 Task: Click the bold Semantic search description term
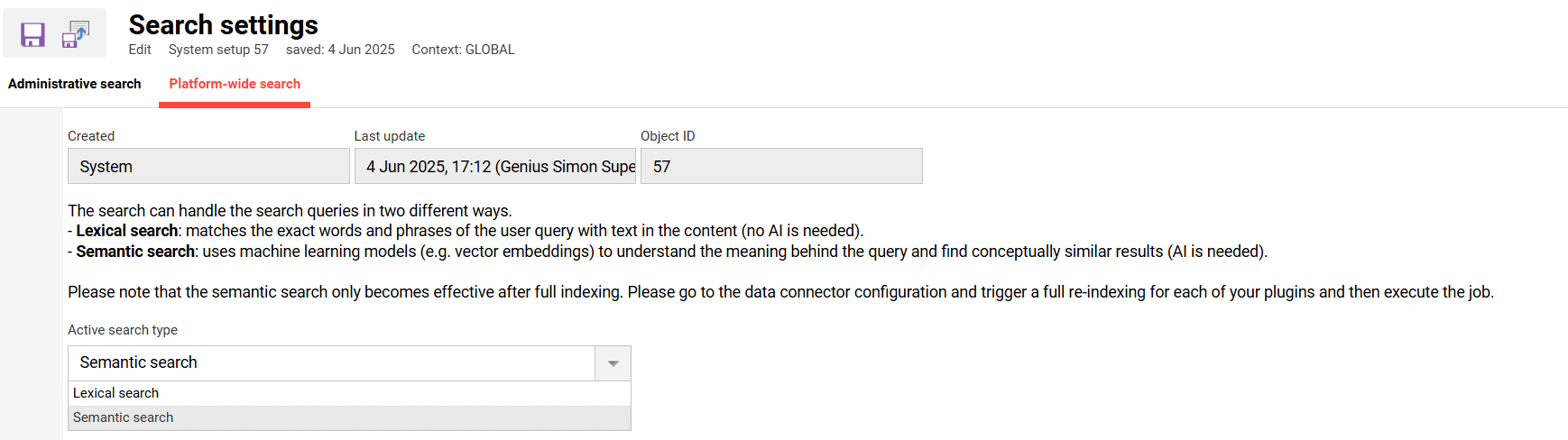[x=135, y=252]
